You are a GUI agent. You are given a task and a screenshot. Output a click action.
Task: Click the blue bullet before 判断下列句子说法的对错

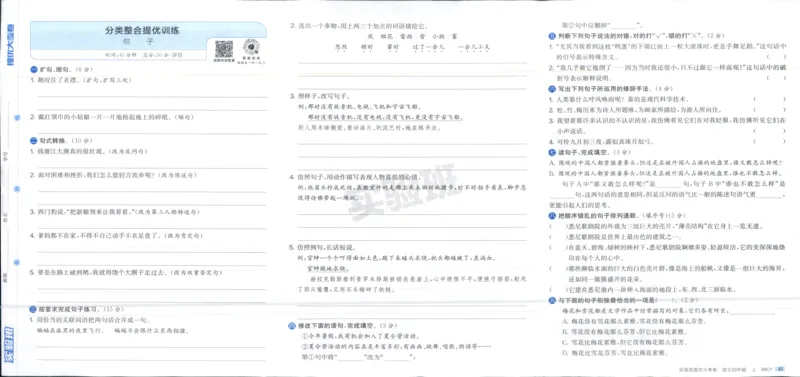tap(552, 36)
